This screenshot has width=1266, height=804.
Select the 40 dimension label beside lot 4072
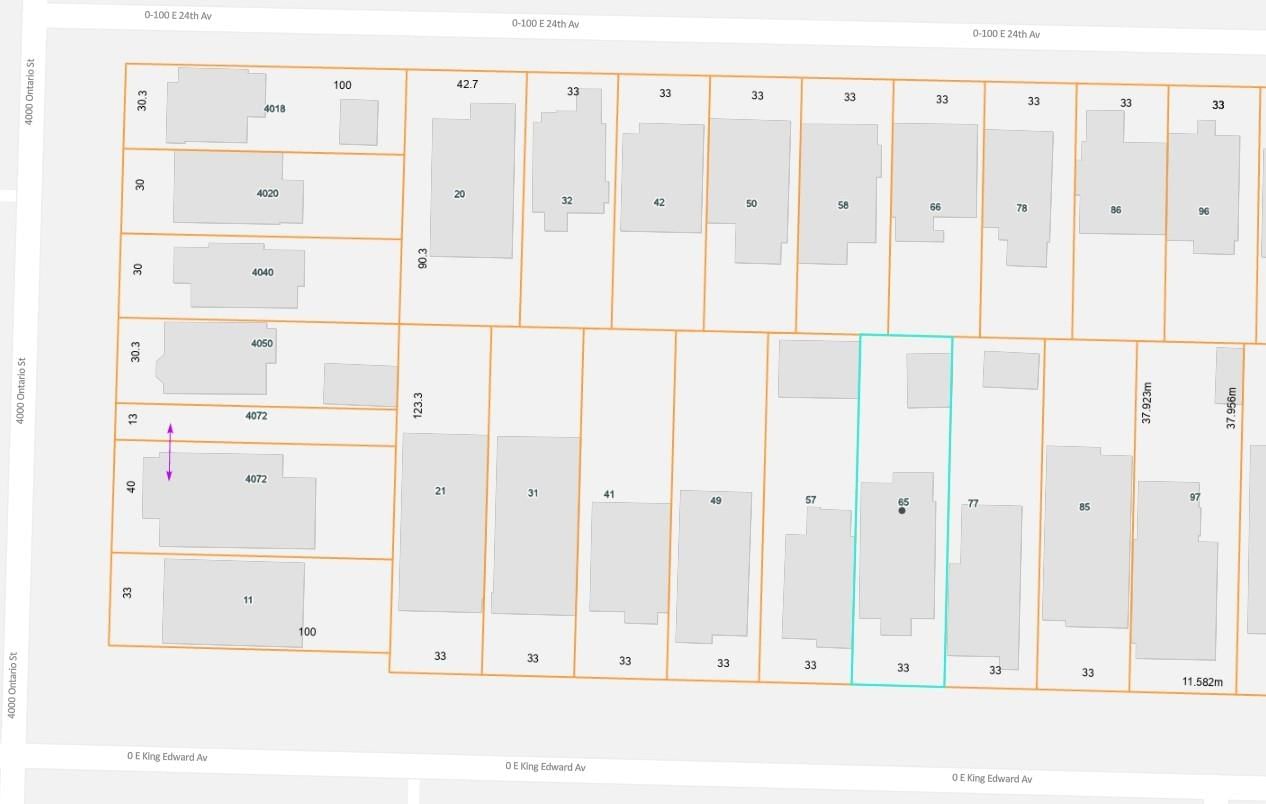130,487
